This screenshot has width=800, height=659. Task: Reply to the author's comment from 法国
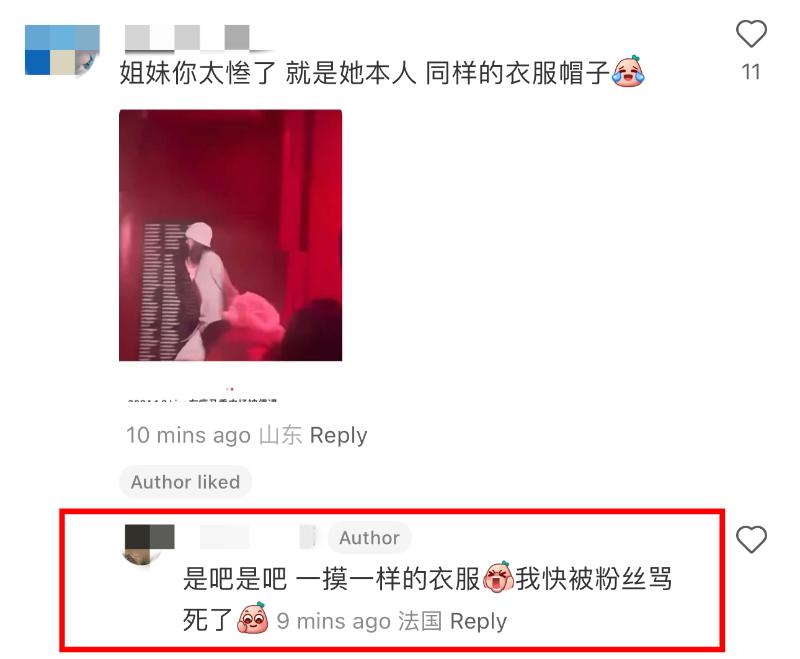coord(478,621)
